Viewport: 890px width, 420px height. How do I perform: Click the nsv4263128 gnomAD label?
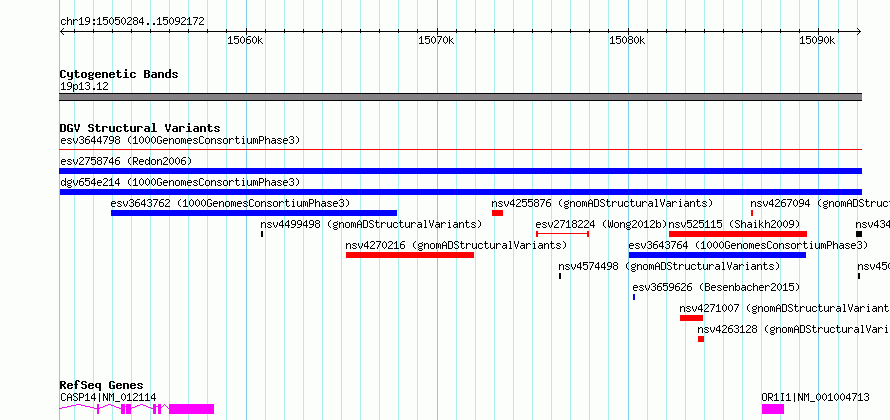[794, 329]
